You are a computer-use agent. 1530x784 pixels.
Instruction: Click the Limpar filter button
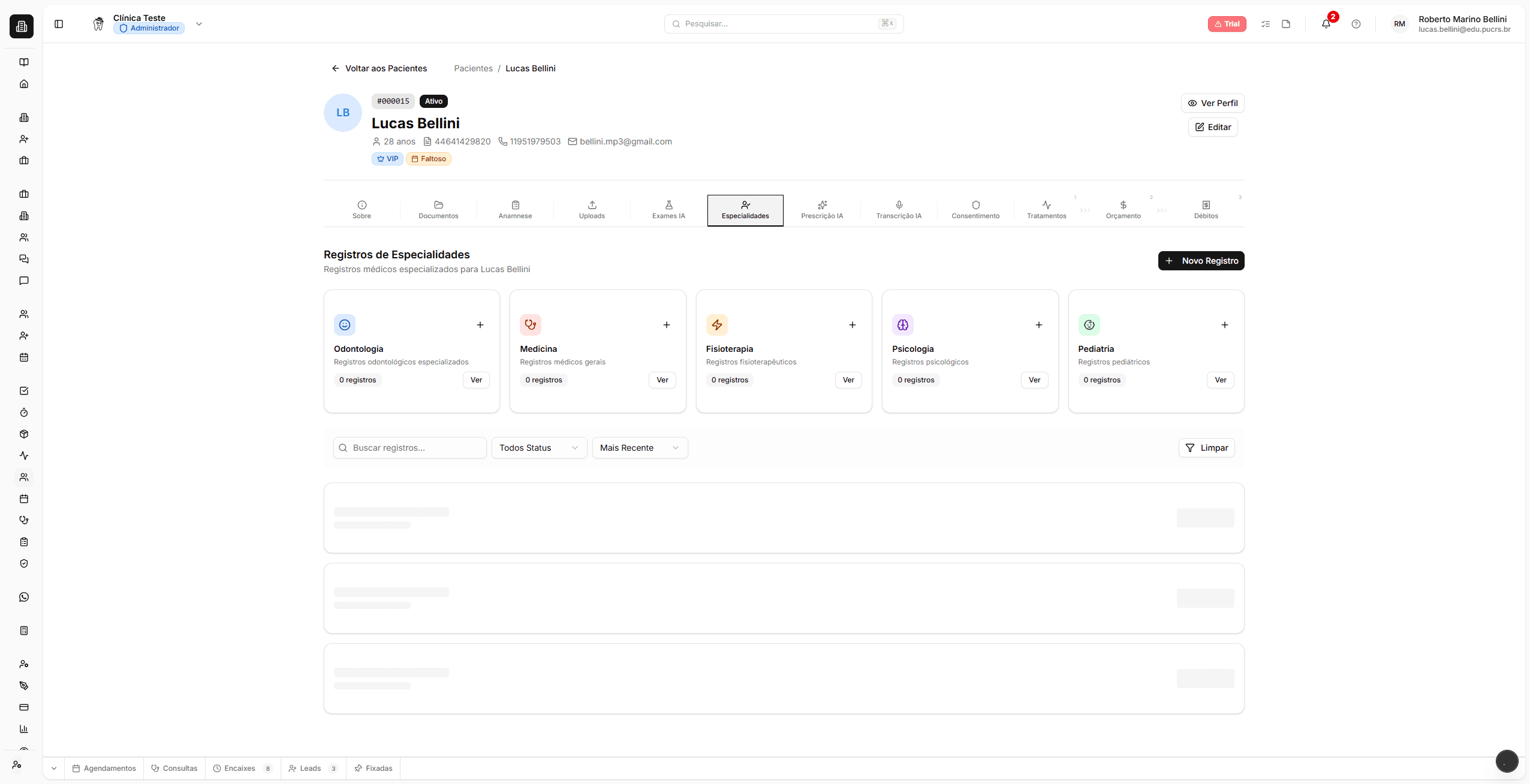(1206, 448)
